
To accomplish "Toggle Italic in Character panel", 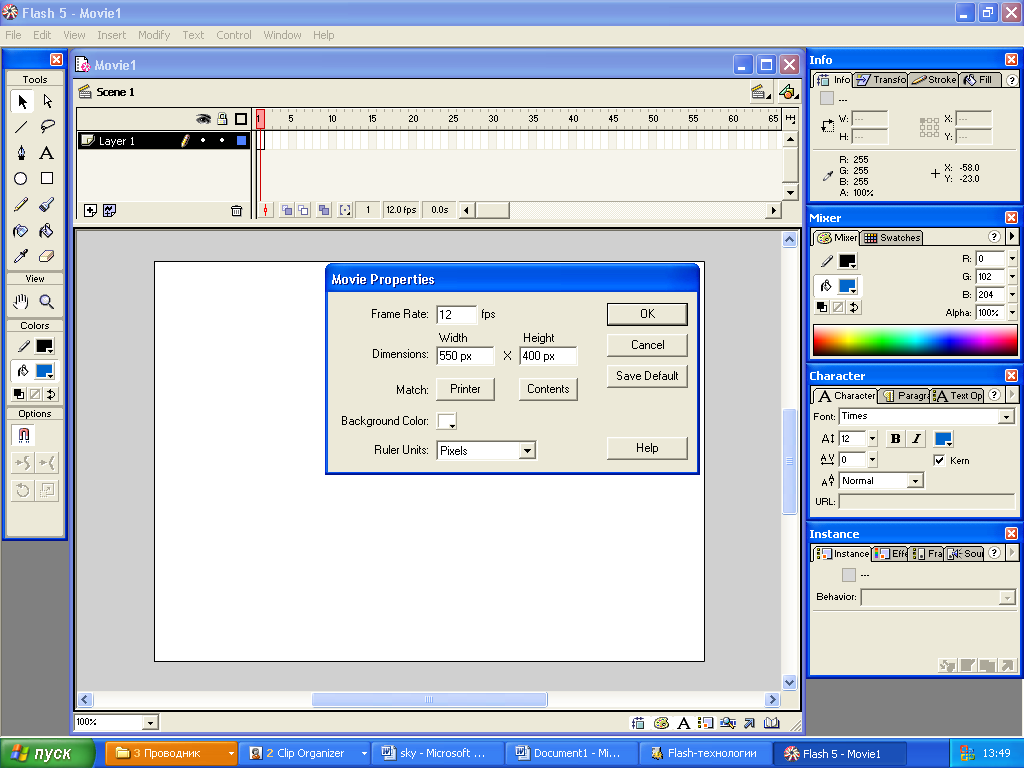I will 915,439.
